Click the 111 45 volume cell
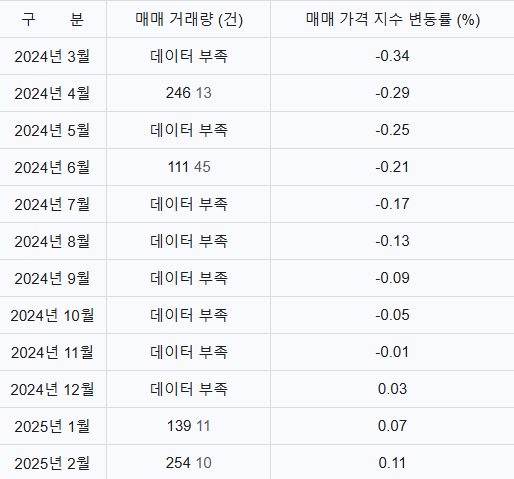This screenshot has height=479, width=514. tap(189, 167)
